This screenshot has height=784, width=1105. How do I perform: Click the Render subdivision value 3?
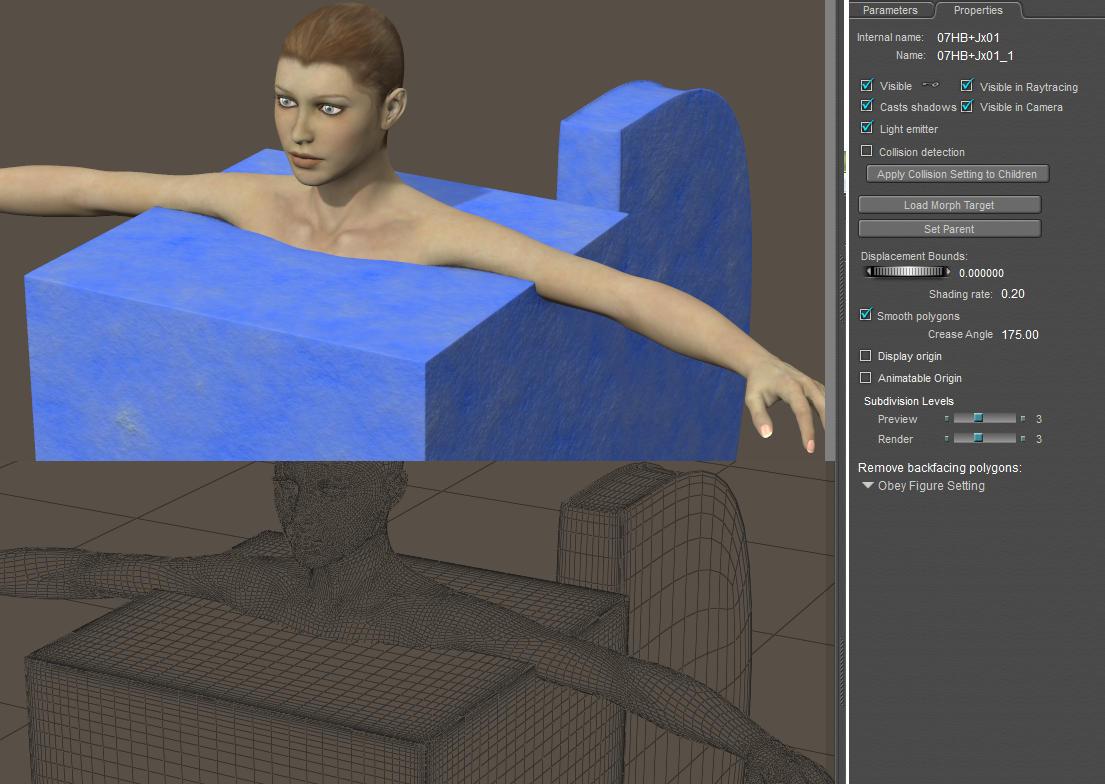coord(1039,439)
